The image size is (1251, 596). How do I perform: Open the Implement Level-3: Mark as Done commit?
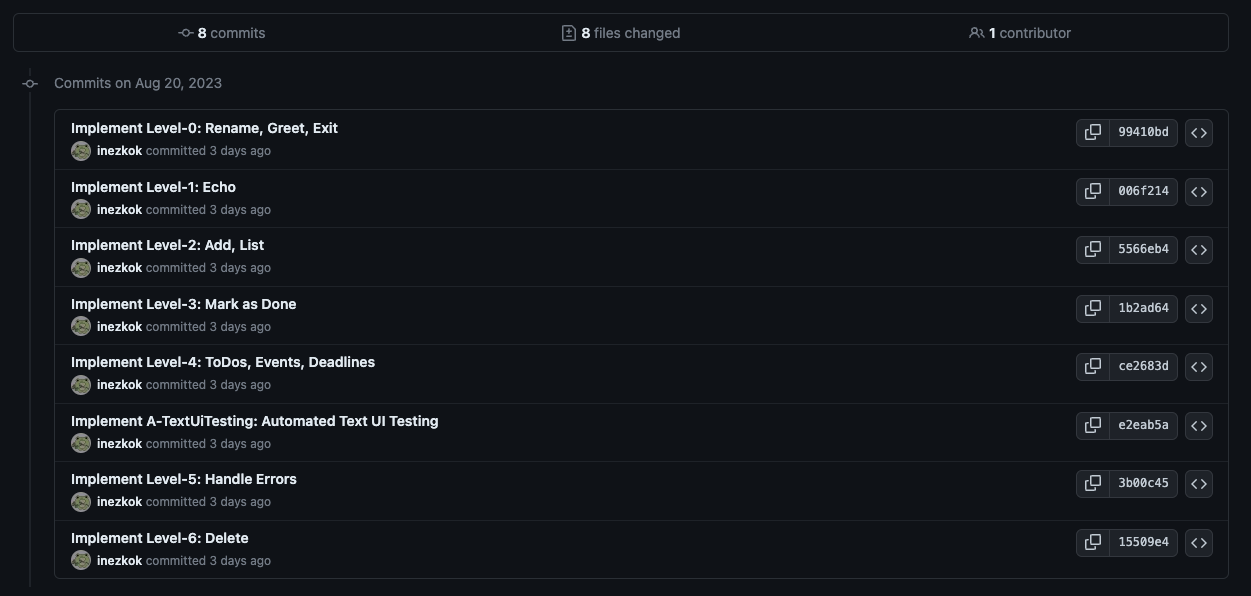183,303
